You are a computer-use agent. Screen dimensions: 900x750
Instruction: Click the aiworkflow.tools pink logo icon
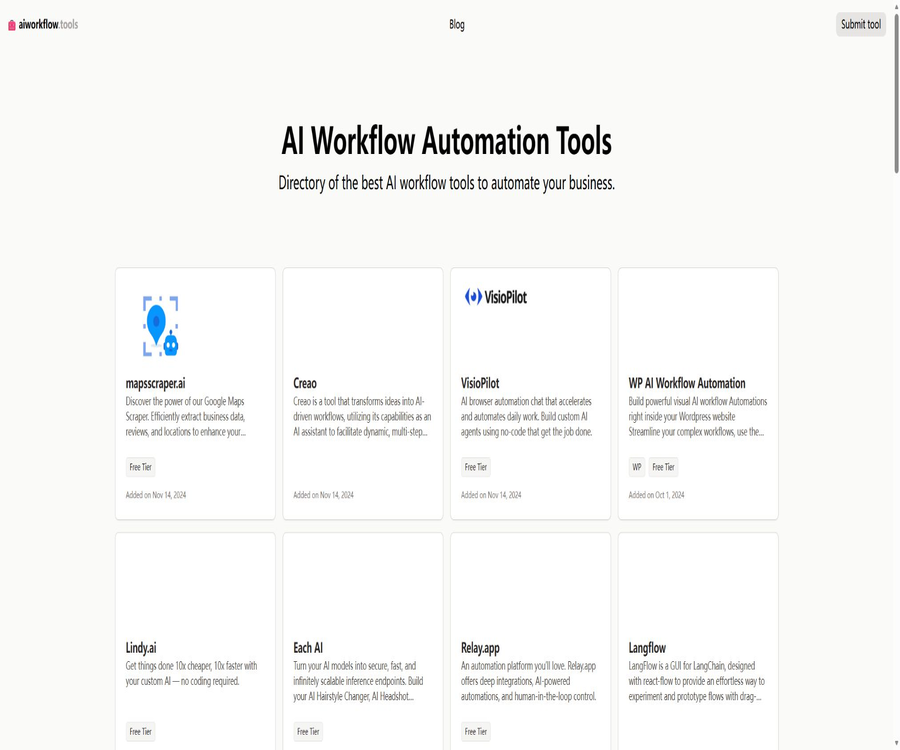click(11, 25)
